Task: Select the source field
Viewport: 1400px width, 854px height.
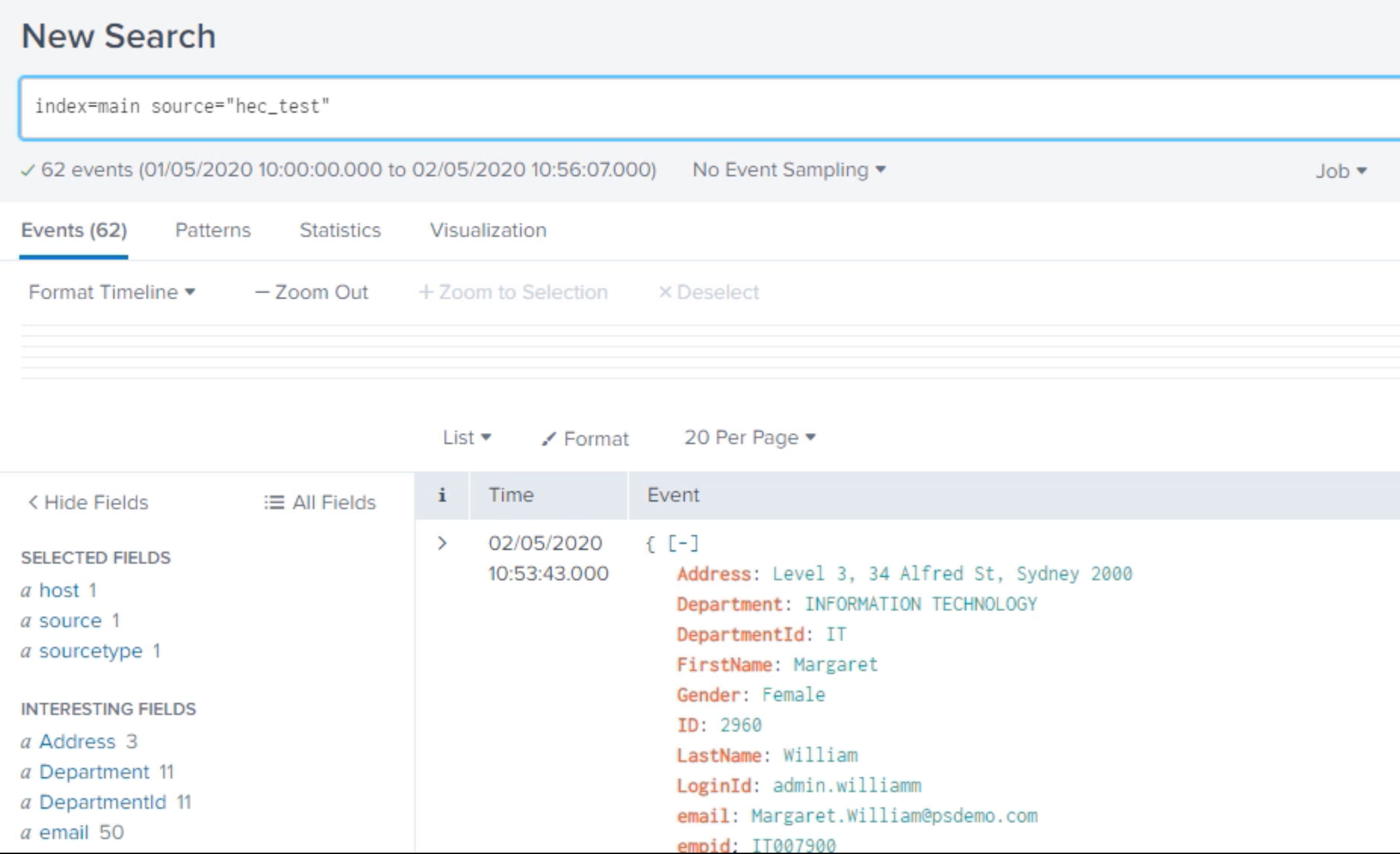Action: click(x=70, y=621)
